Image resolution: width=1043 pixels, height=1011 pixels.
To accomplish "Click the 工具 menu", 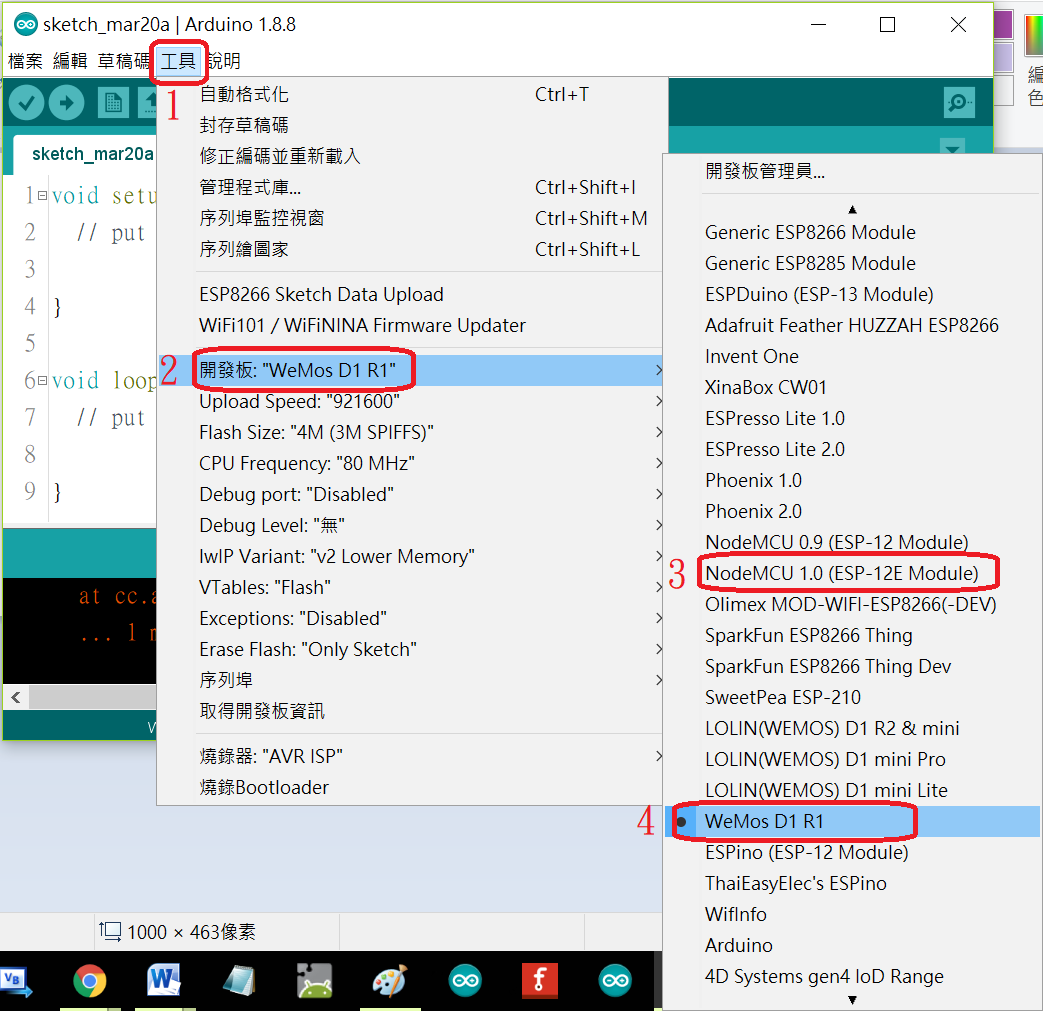I will [x=178, y=61].
